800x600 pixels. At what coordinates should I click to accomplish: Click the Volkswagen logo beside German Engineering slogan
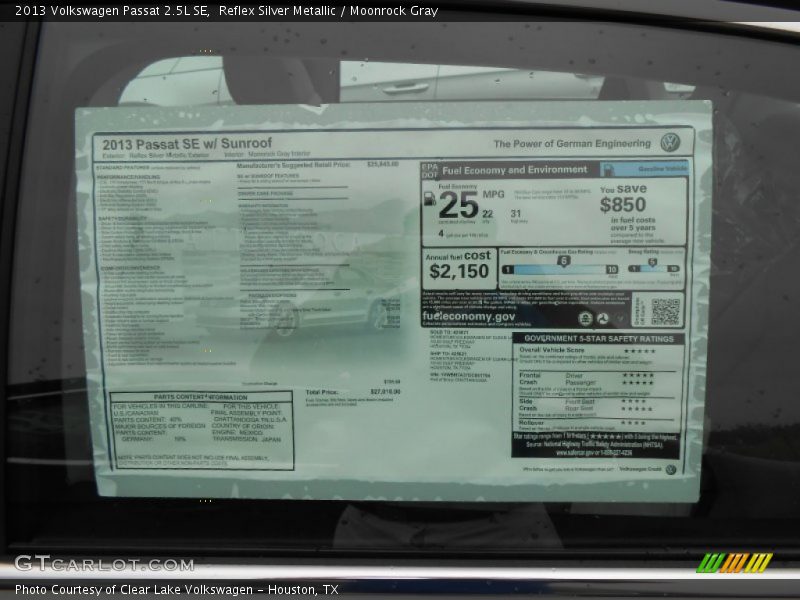pyautogui.click(x=670, y=142)
